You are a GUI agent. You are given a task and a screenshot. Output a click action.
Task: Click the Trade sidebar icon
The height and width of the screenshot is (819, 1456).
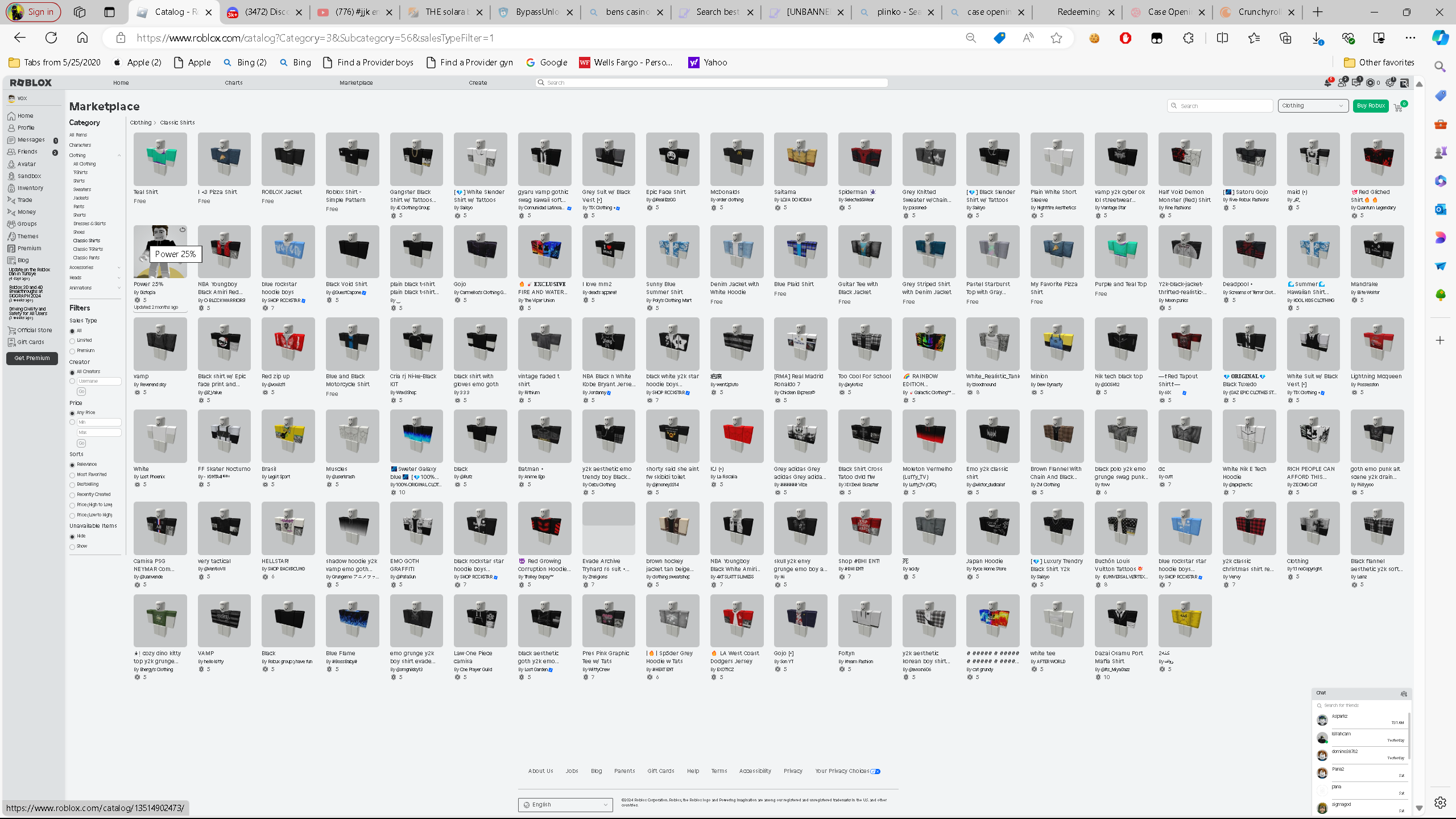pos(11,200)
